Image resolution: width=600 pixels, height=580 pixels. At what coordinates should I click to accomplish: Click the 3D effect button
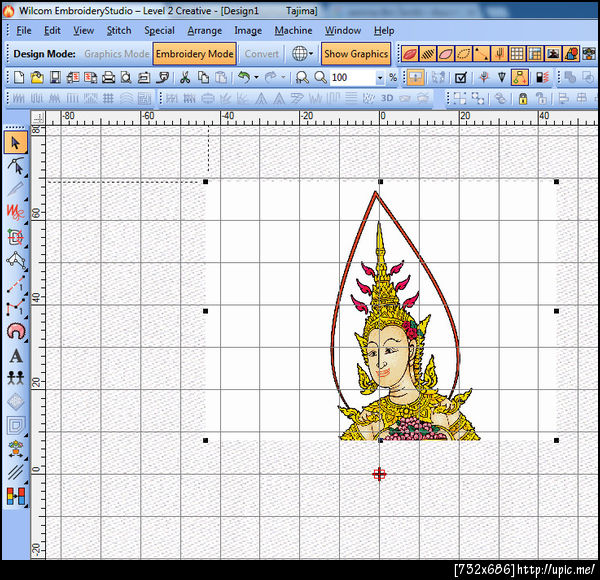click(387, 99)
